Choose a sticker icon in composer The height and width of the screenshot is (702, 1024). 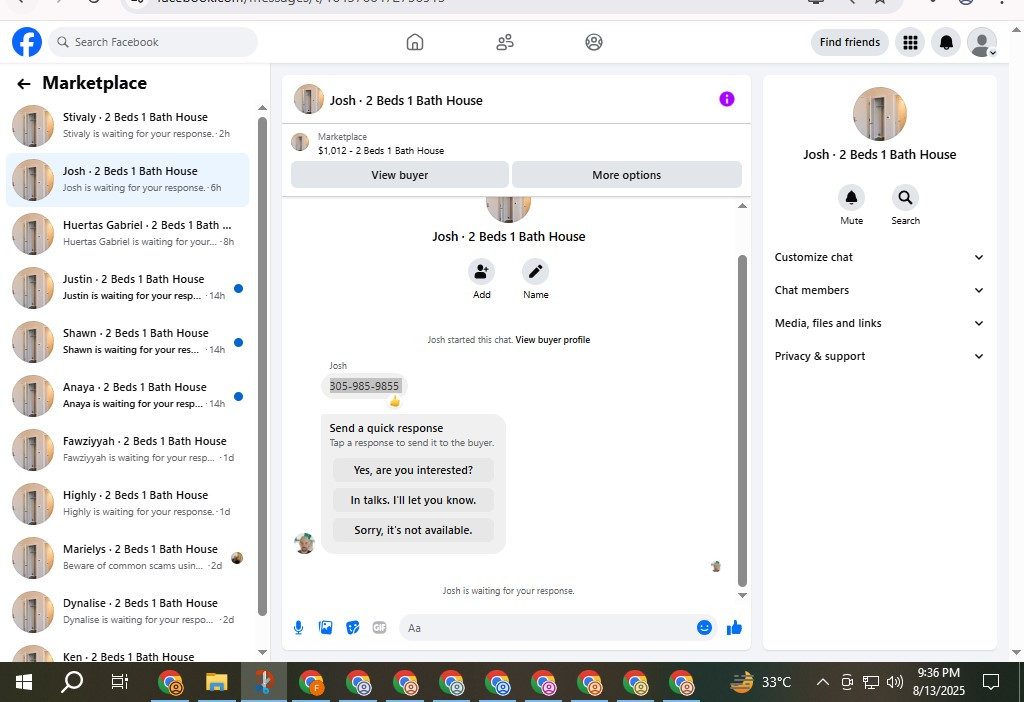click(x=353, y=628)
